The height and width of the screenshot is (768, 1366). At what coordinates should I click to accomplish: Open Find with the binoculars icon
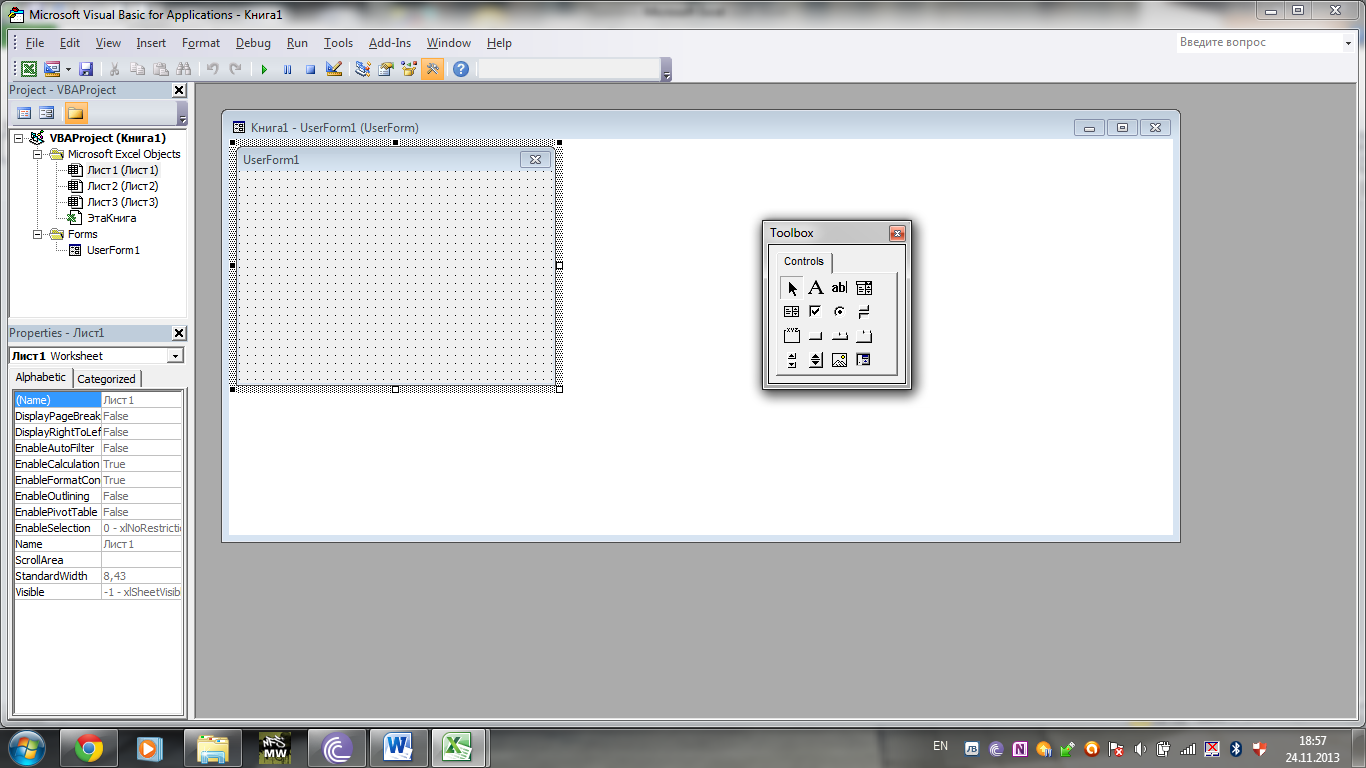tap(184, 69)
